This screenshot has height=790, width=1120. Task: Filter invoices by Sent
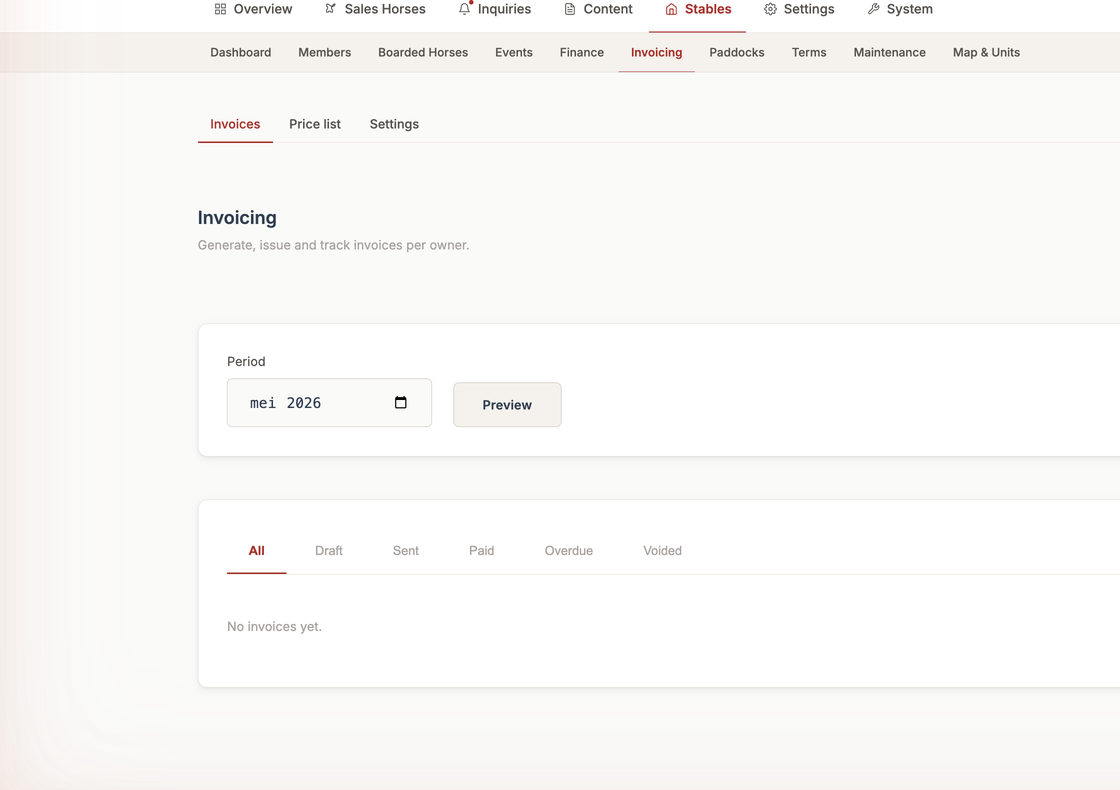[406, 551]
